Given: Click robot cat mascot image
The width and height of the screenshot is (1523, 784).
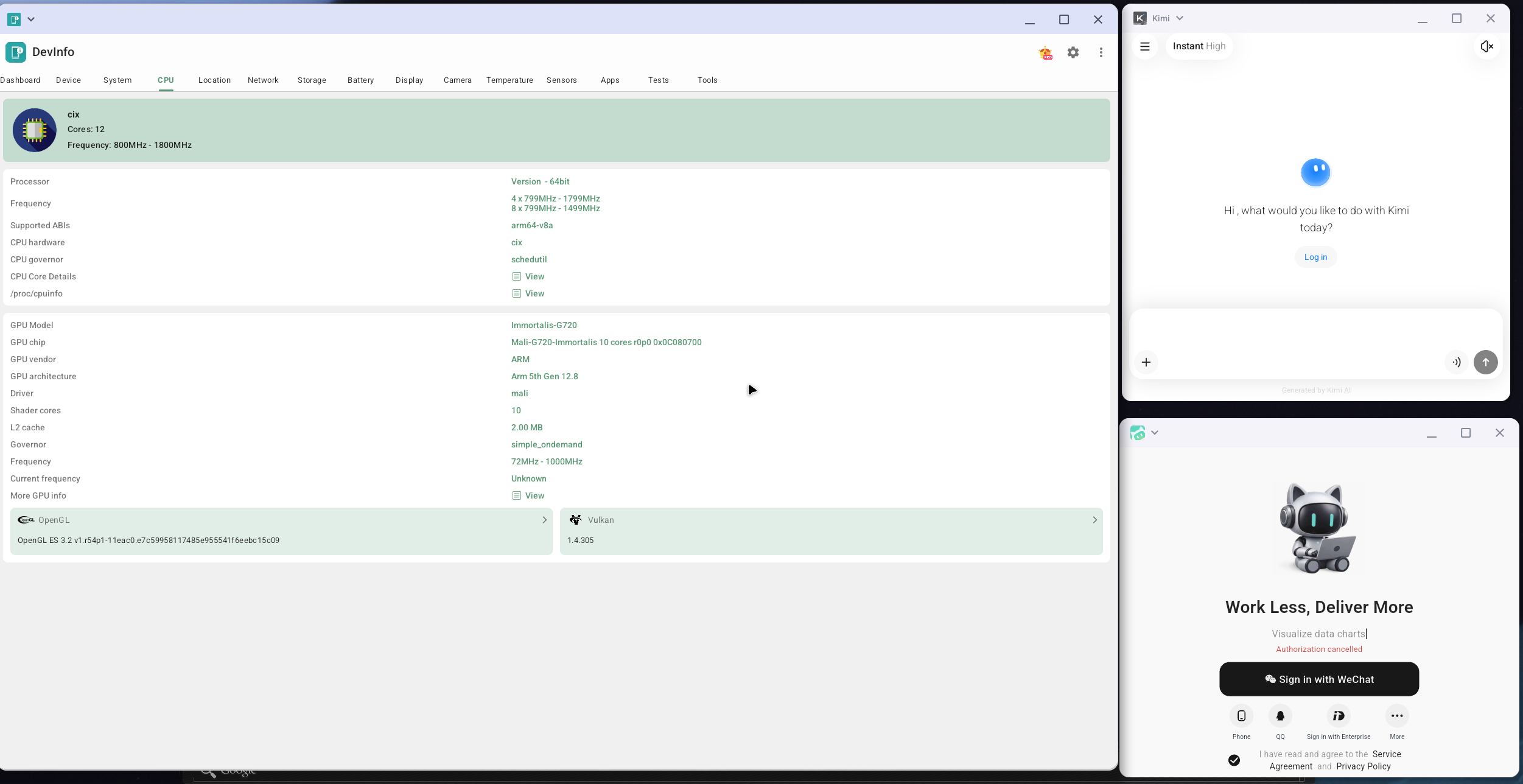Looking at the screenshot, I should (1318, 528).
